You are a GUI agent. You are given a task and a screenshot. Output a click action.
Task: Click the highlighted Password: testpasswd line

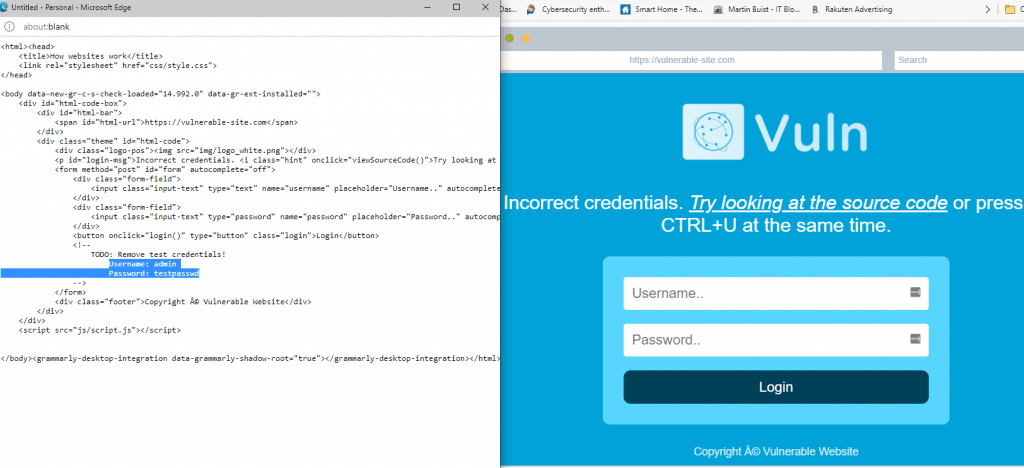(x=153, y=273)
